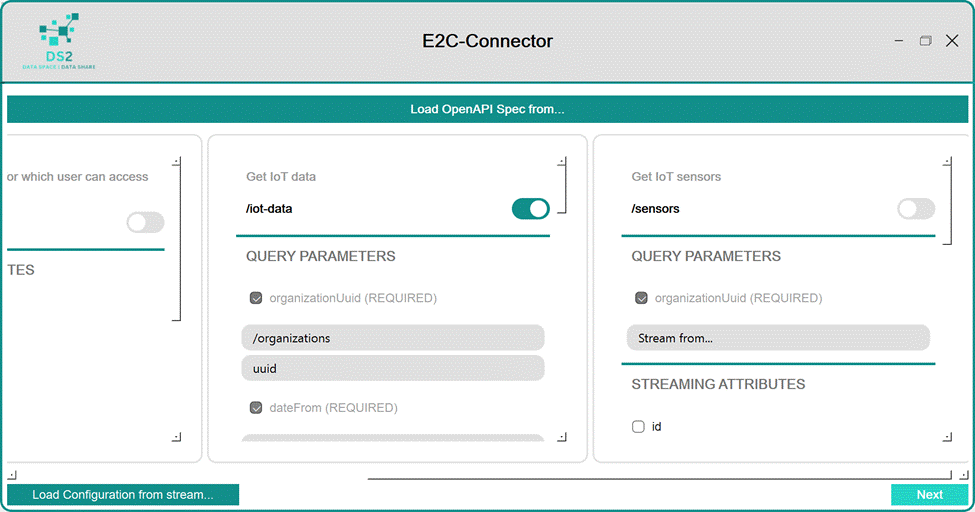Check the id streaming attribute checkbox

tap(638, 427)
